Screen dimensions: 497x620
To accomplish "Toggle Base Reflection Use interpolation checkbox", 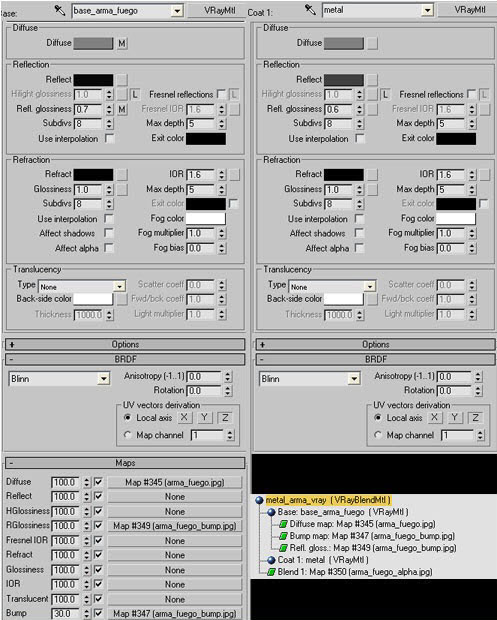I will point(110,139).
